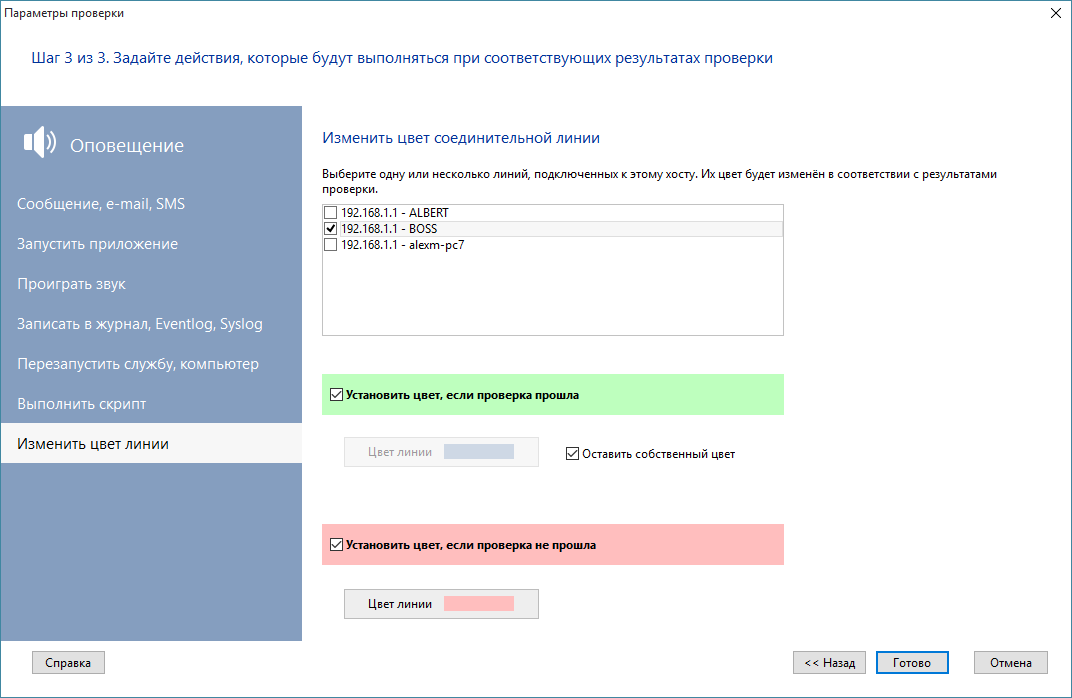Open the 'Сообщение, e-mail, SMS' section
1072x698 pixels.
coord(101,204)
